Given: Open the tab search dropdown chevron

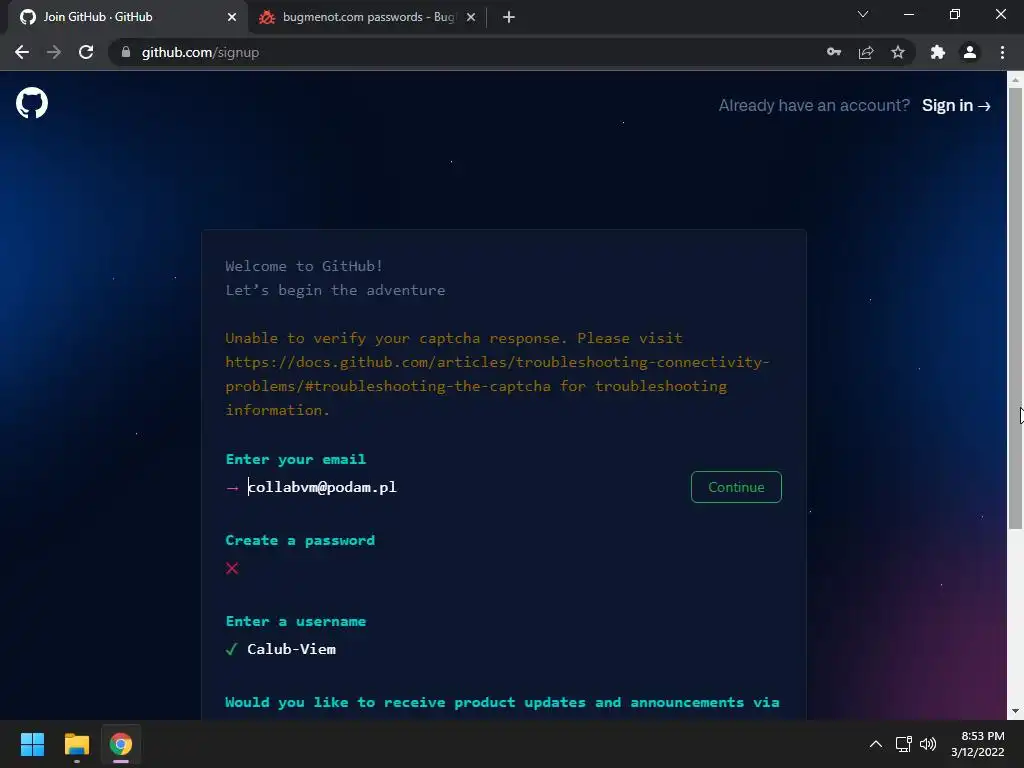Looking at the screenshot, I should (x=863, y=14).
